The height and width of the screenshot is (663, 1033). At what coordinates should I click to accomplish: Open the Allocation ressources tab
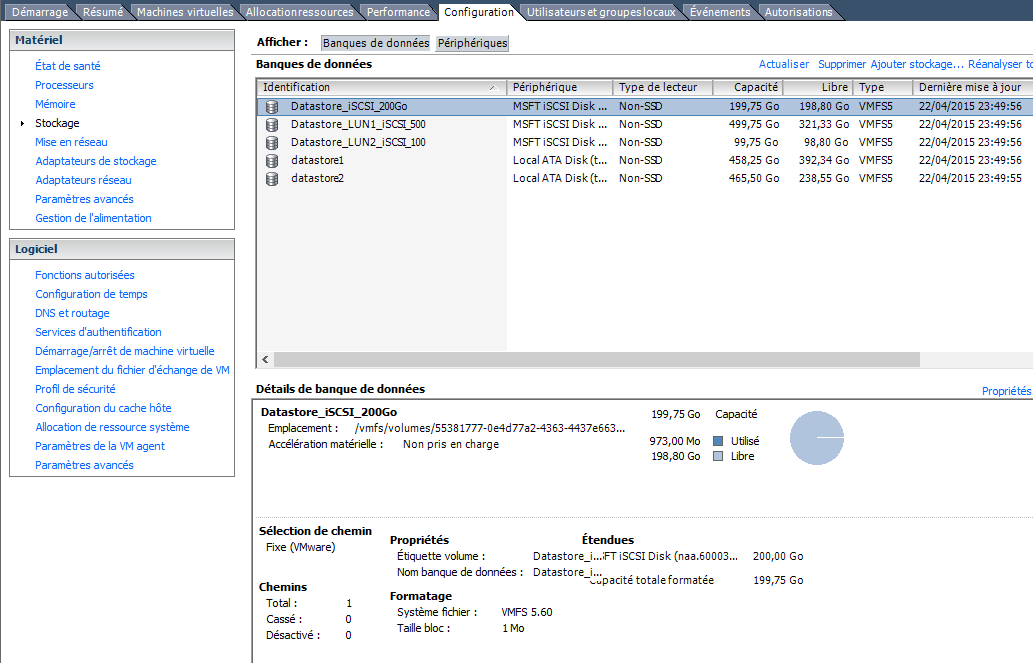tap(299, 12)
